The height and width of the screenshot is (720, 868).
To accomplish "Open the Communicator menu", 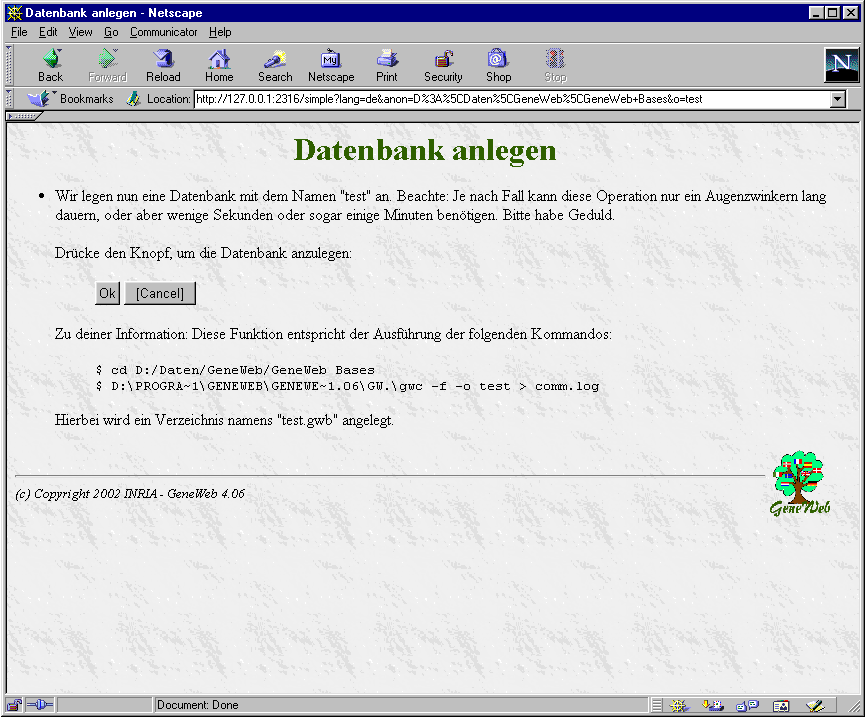I will tap(163, 32).
